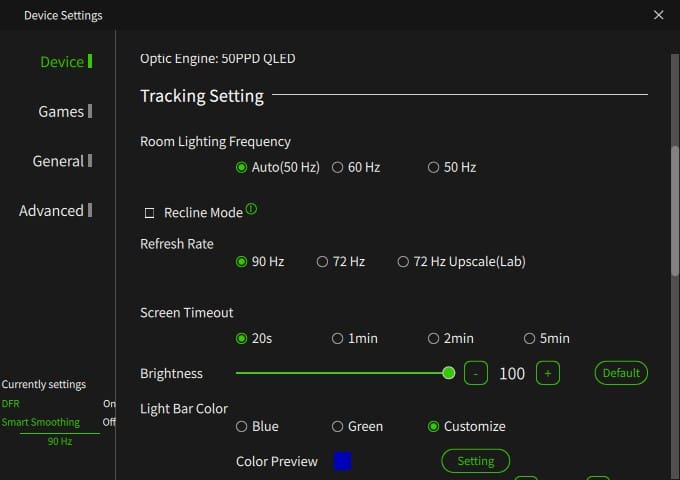Click the blue Color Preview swatch

[x=343, y=461]
